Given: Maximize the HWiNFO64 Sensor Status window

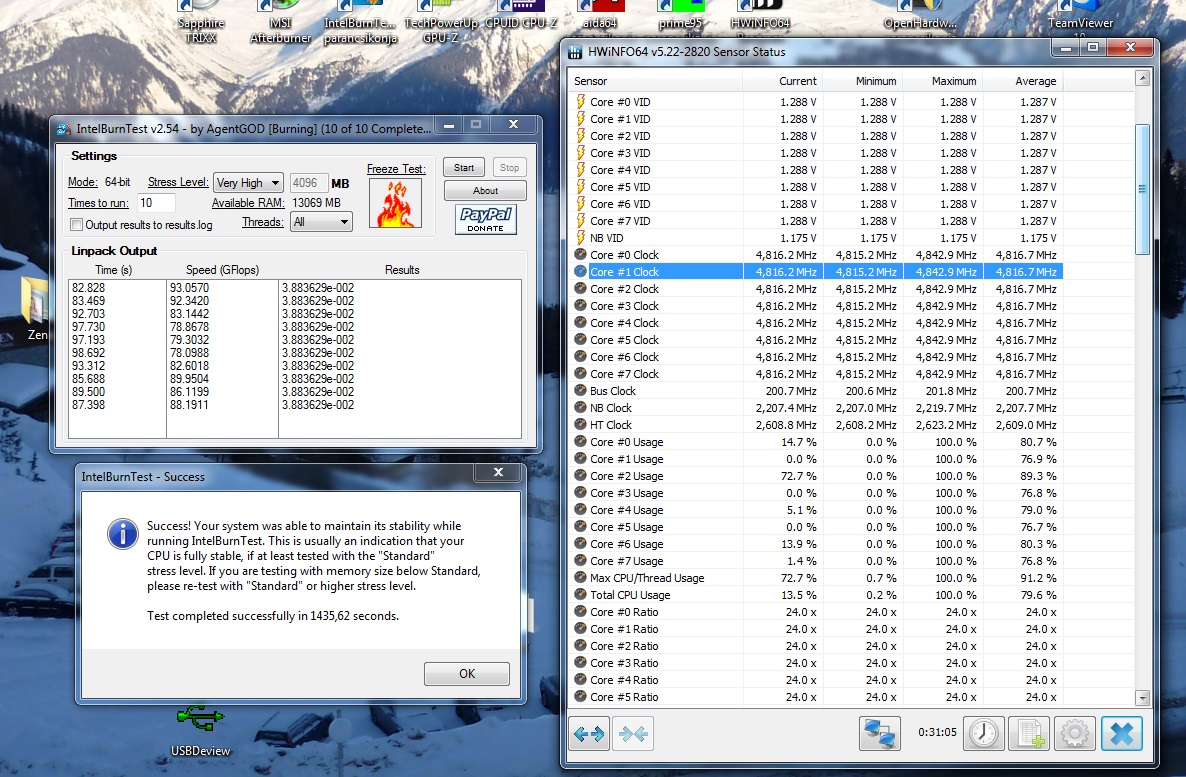Looking at the screenshot, I should pos(1092,48).
